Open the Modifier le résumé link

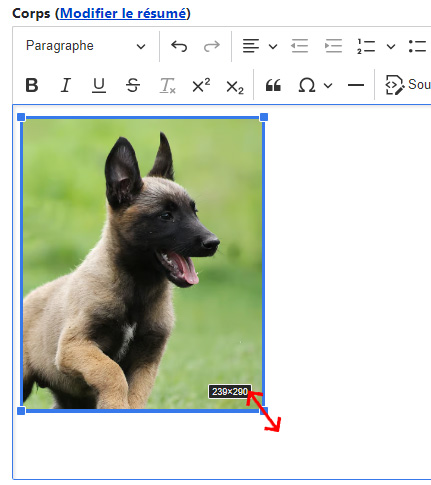123,13
